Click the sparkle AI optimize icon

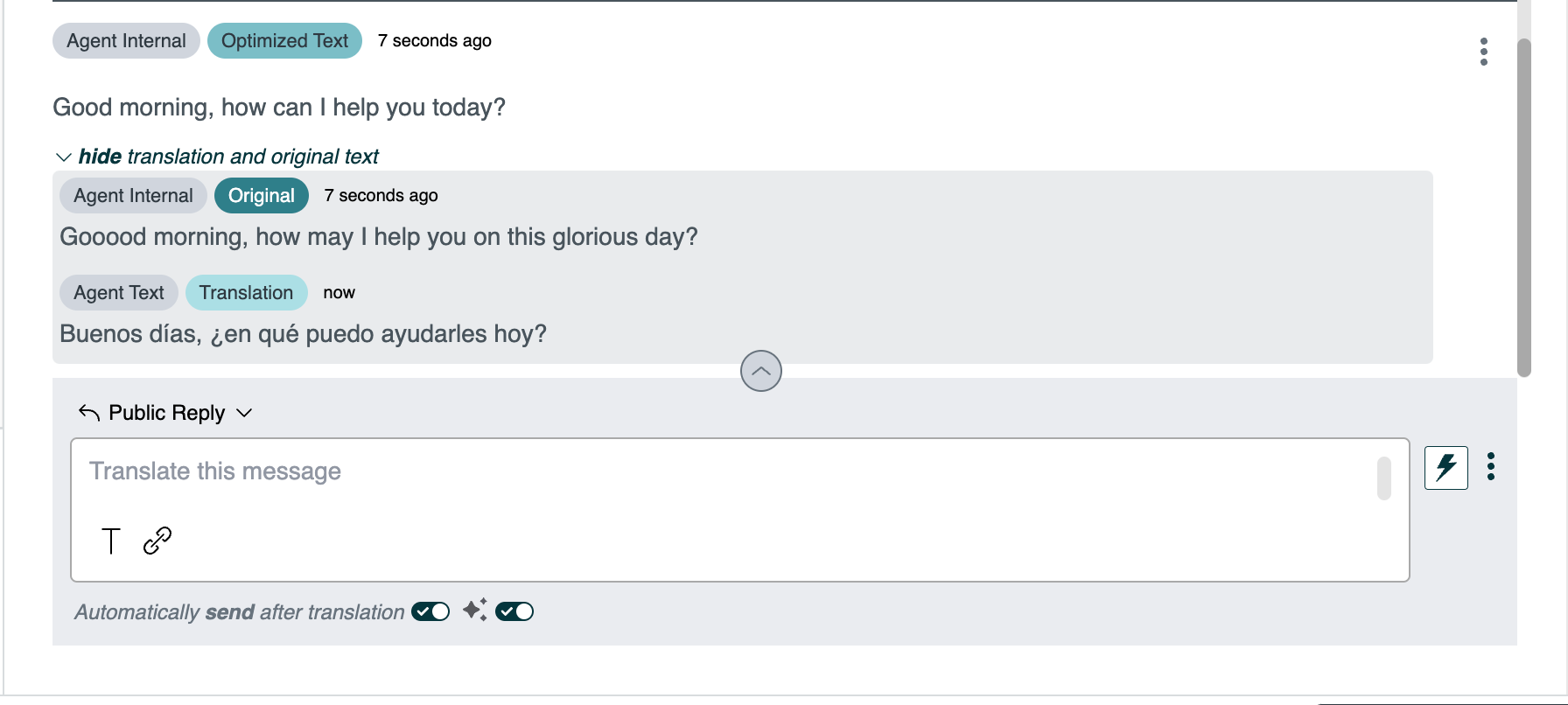475,610
